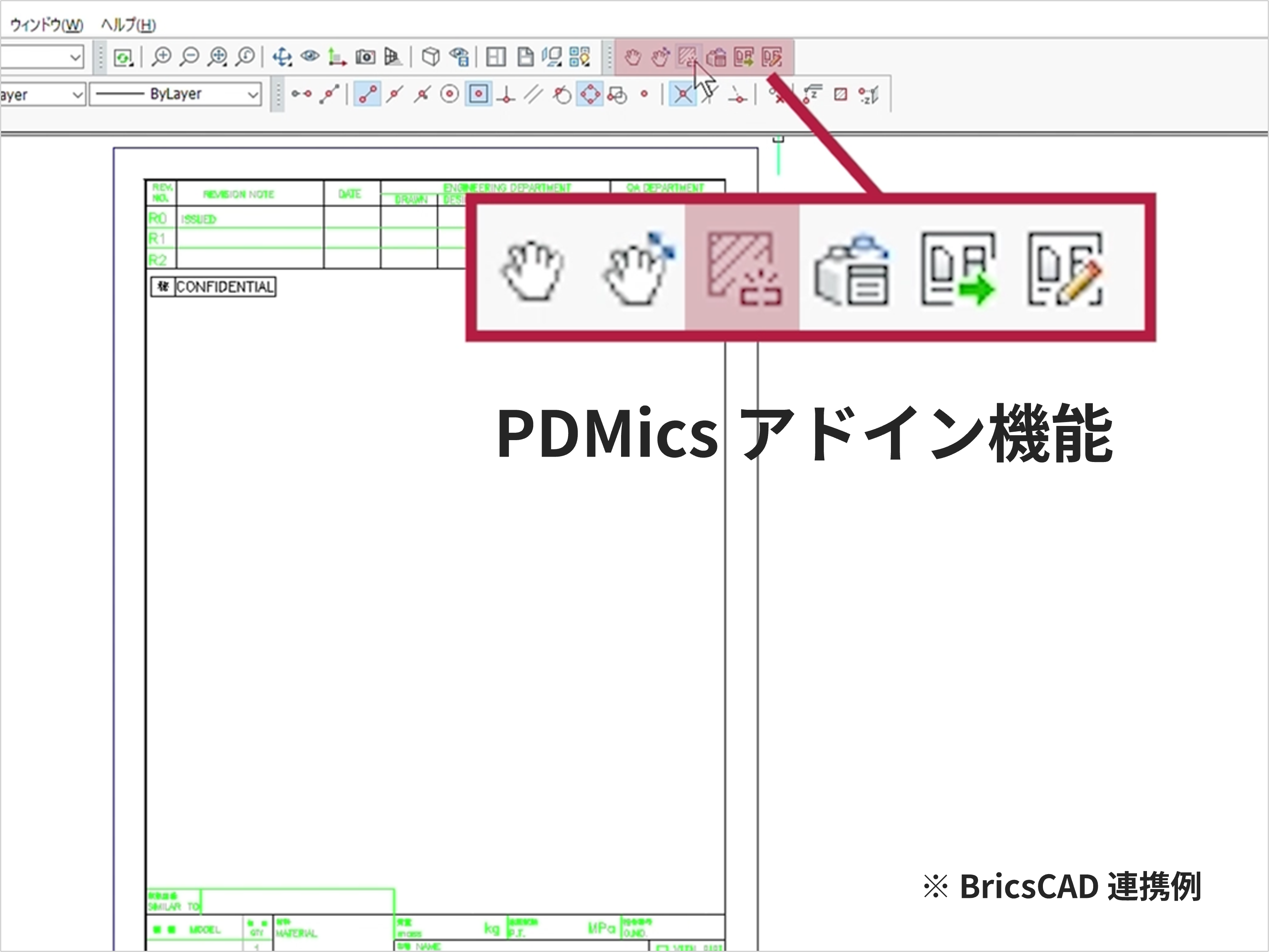
Task: Click the grip handle of the view toolbar
Action: coord(100,57)
